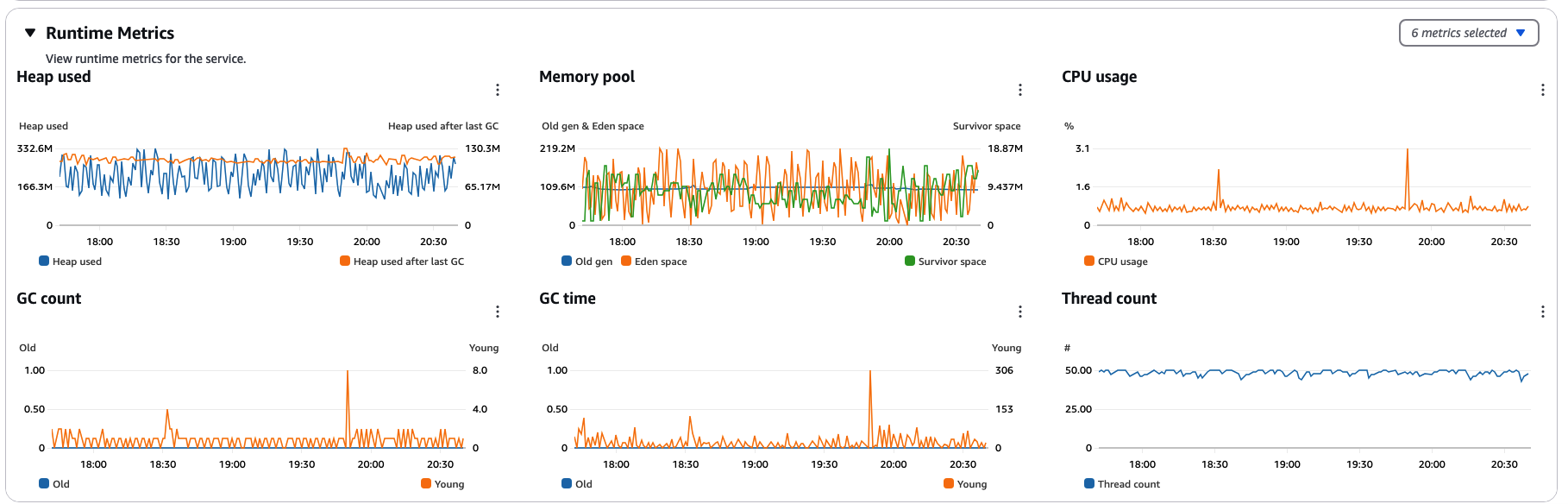Click the green Survivor space legend marker
This screenshot has height=504, width=1568.
pyautogui.click(x=909, y=261)
